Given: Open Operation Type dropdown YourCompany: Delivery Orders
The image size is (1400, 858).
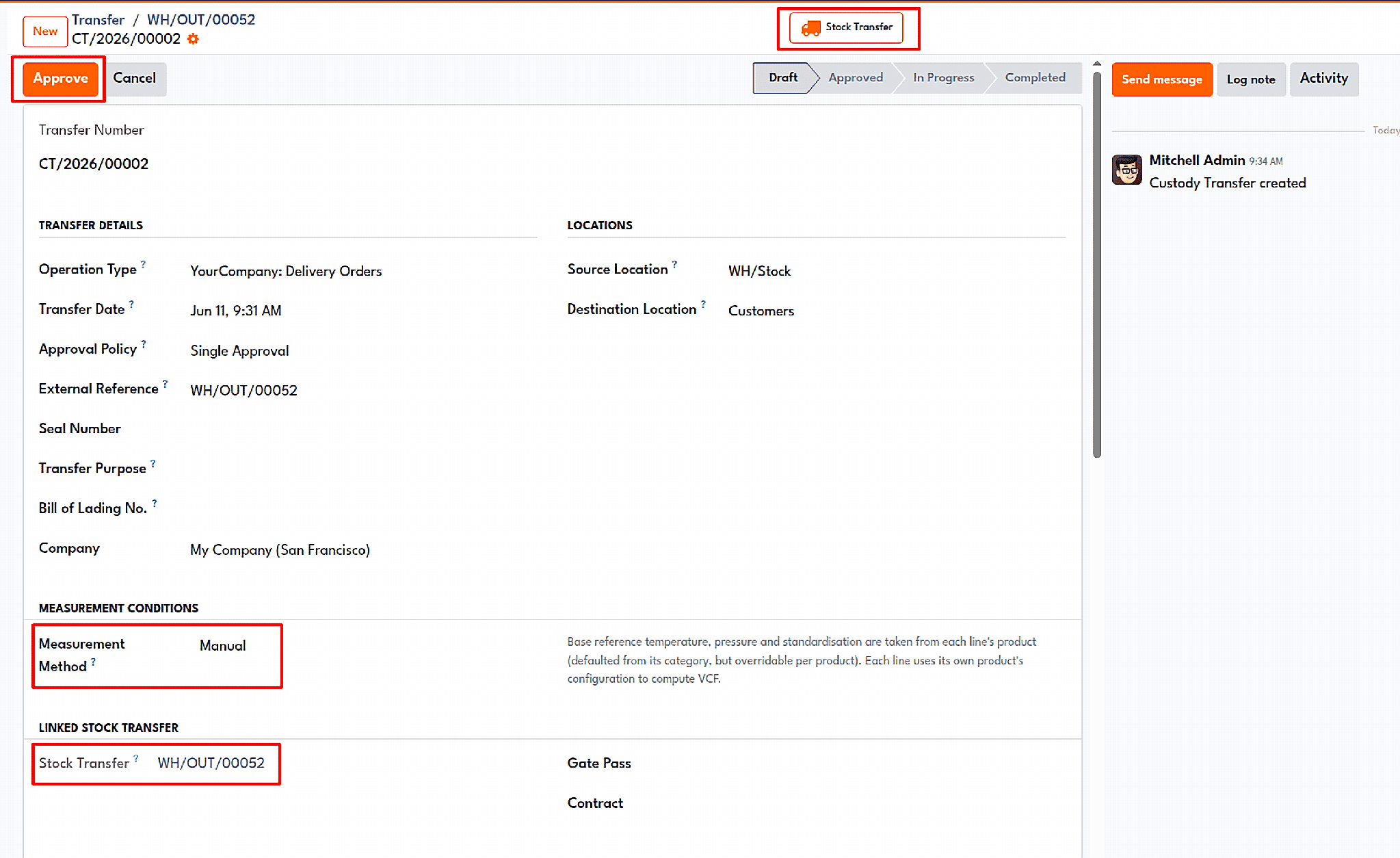Looking at the screenshot, I should coord(286,271).
